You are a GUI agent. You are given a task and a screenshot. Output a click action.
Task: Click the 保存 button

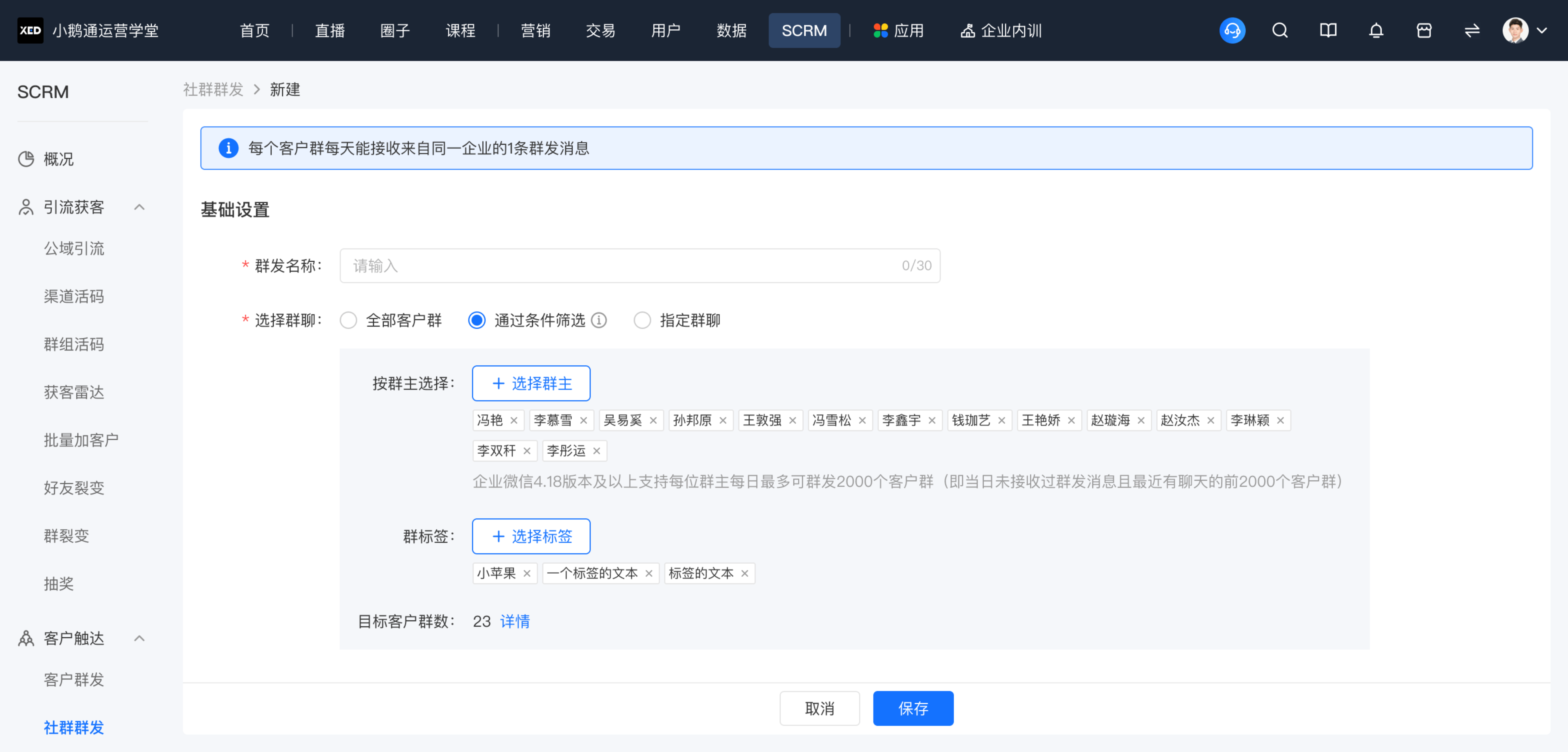pos(913,709)
